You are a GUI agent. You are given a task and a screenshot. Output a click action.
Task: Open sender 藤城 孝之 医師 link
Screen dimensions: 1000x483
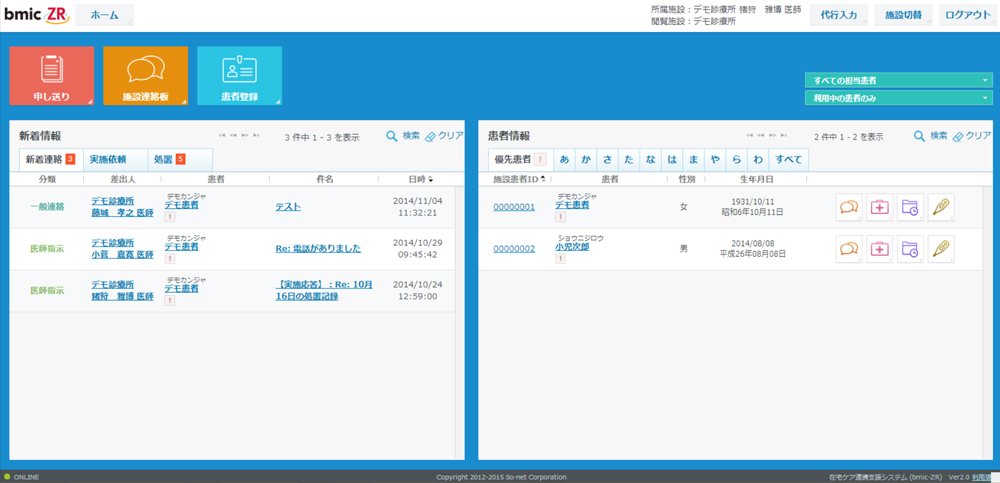point(122,212)
